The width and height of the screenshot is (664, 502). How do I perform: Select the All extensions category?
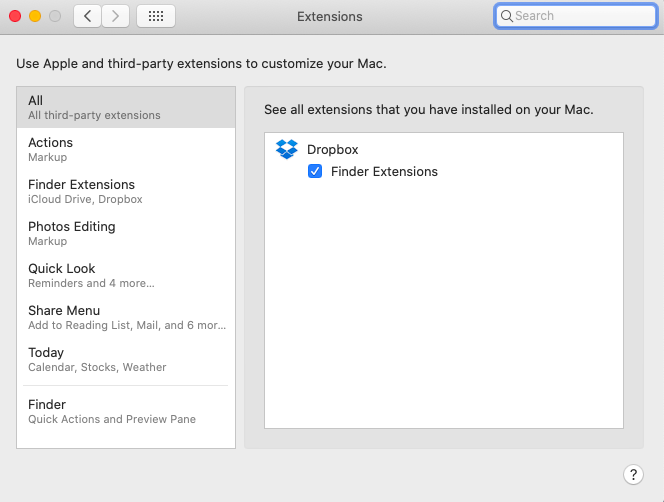[125, 107]
